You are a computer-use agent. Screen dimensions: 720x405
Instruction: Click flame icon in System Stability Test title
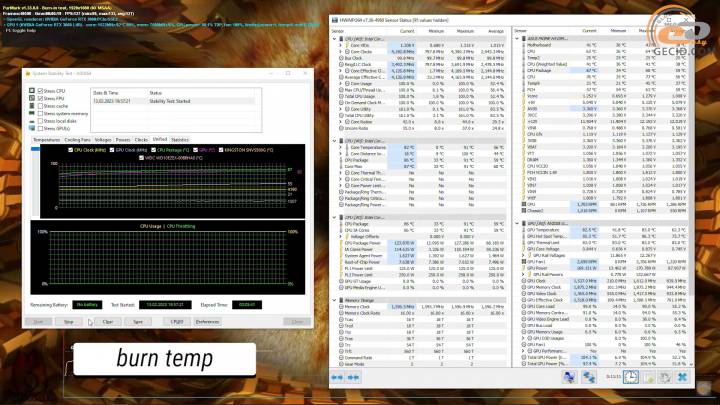pyautogui.click(x=28, y=73)
